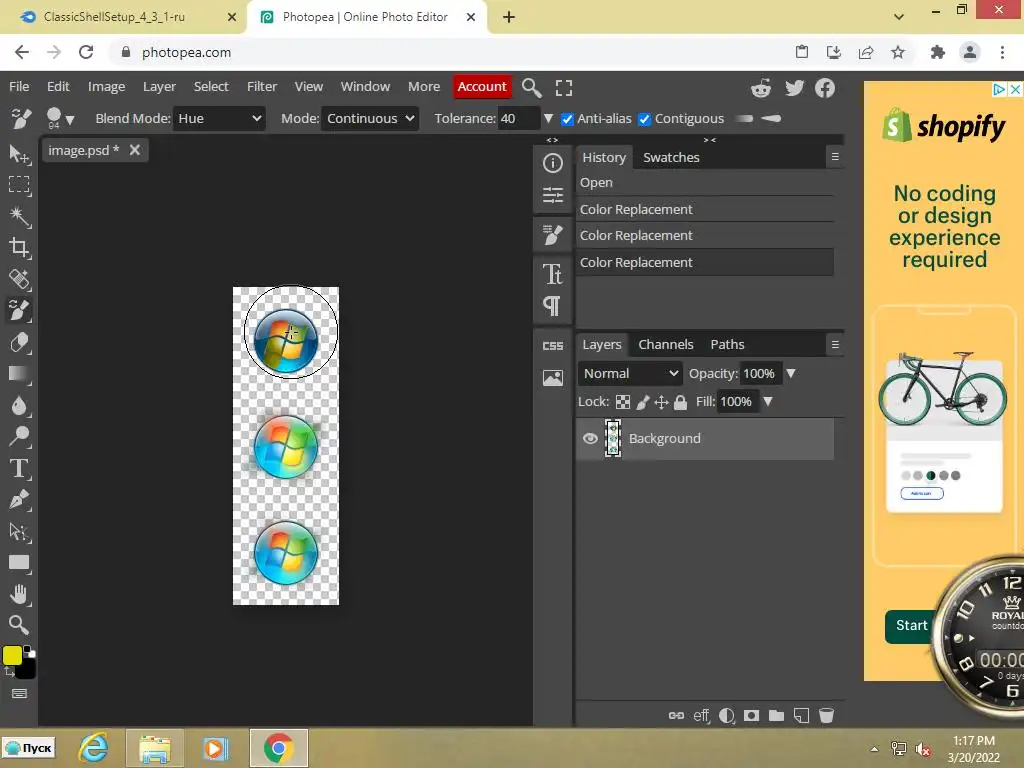Close the image.psd document tab
This screenshot has width=1024, height=768.
pos(135,150)
